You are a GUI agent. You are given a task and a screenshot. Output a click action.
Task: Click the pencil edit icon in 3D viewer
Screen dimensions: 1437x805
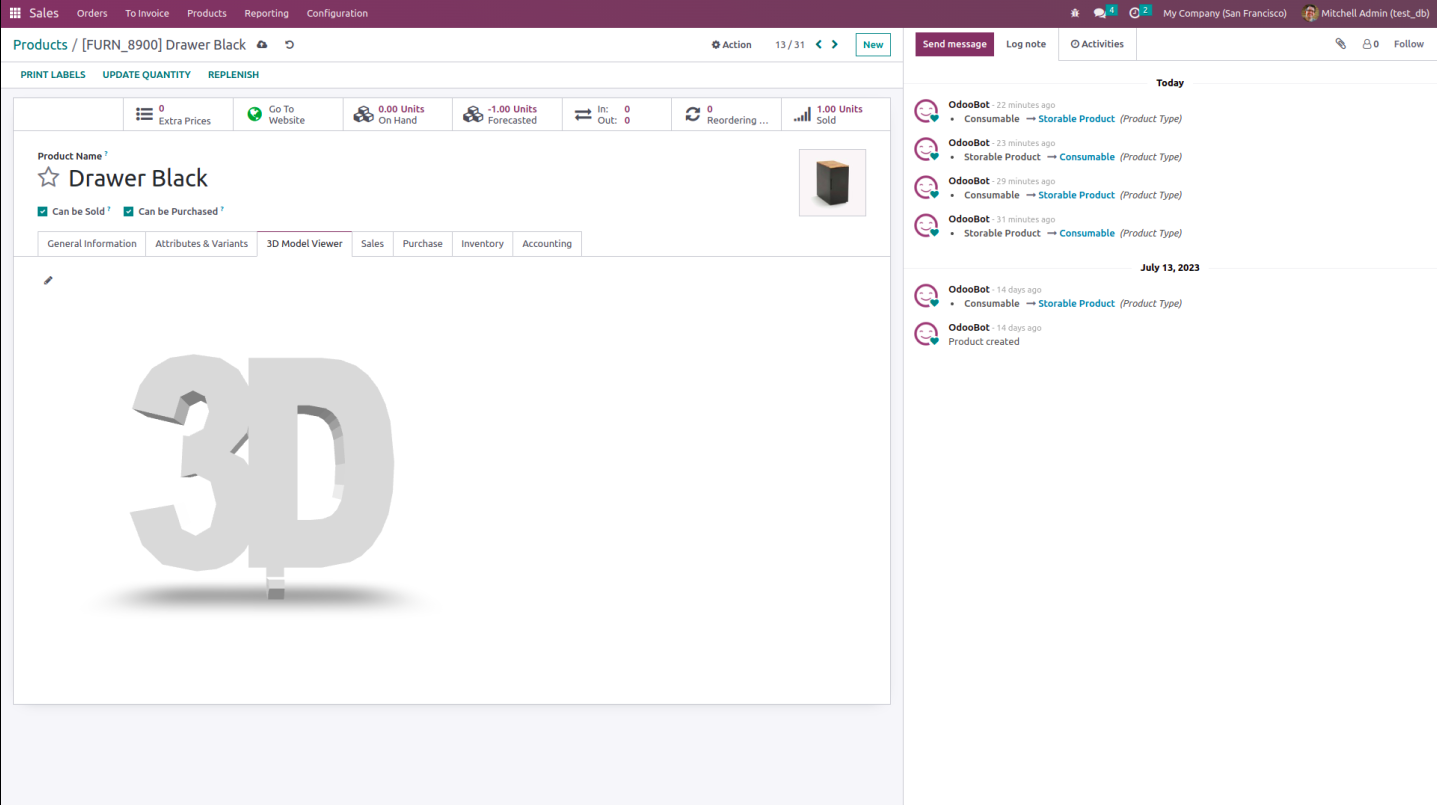click(48, 280)
